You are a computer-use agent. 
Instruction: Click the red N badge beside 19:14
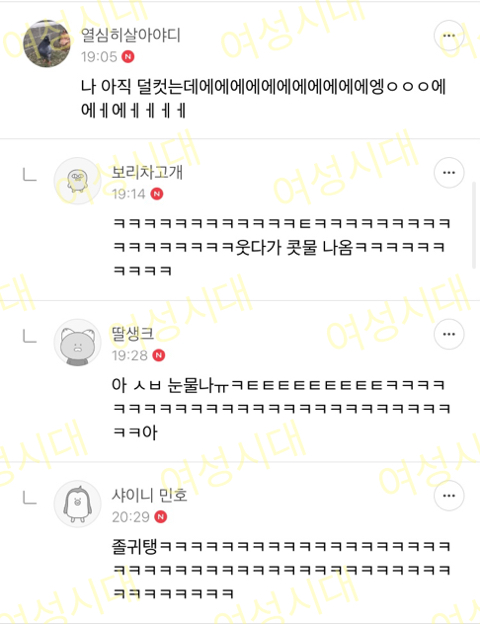click(157, 194)
